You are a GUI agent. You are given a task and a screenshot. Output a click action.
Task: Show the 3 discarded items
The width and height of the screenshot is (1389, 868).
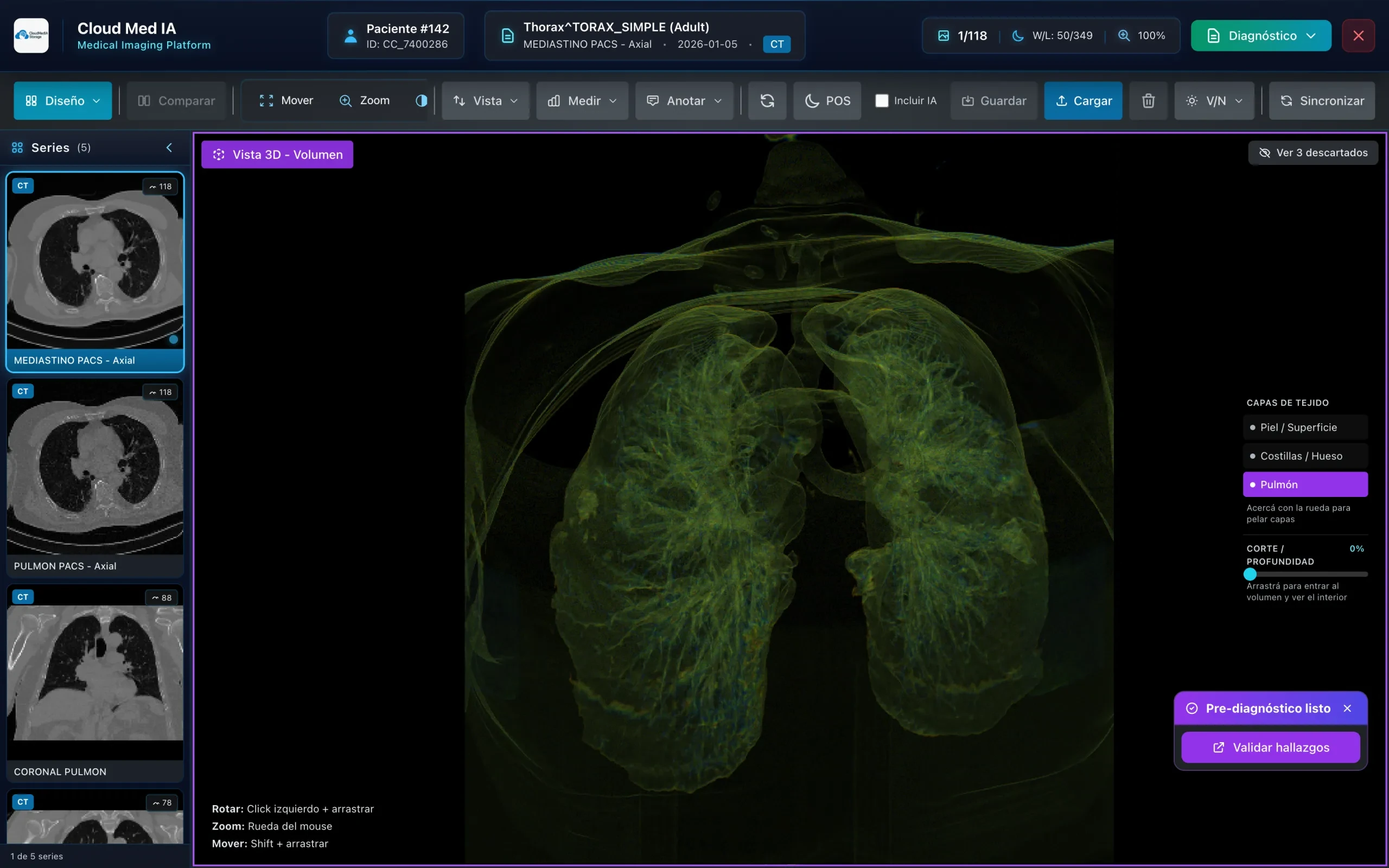coord(1312,152)
